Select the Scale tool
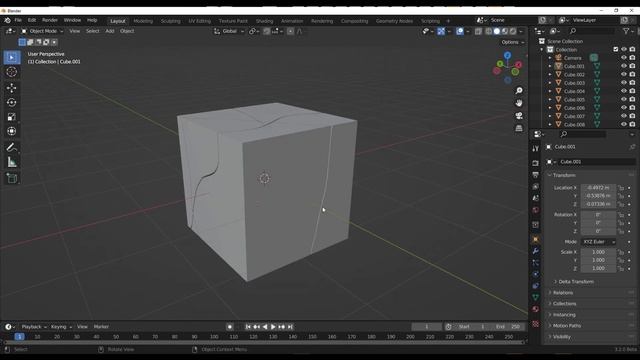 (12, 117)
